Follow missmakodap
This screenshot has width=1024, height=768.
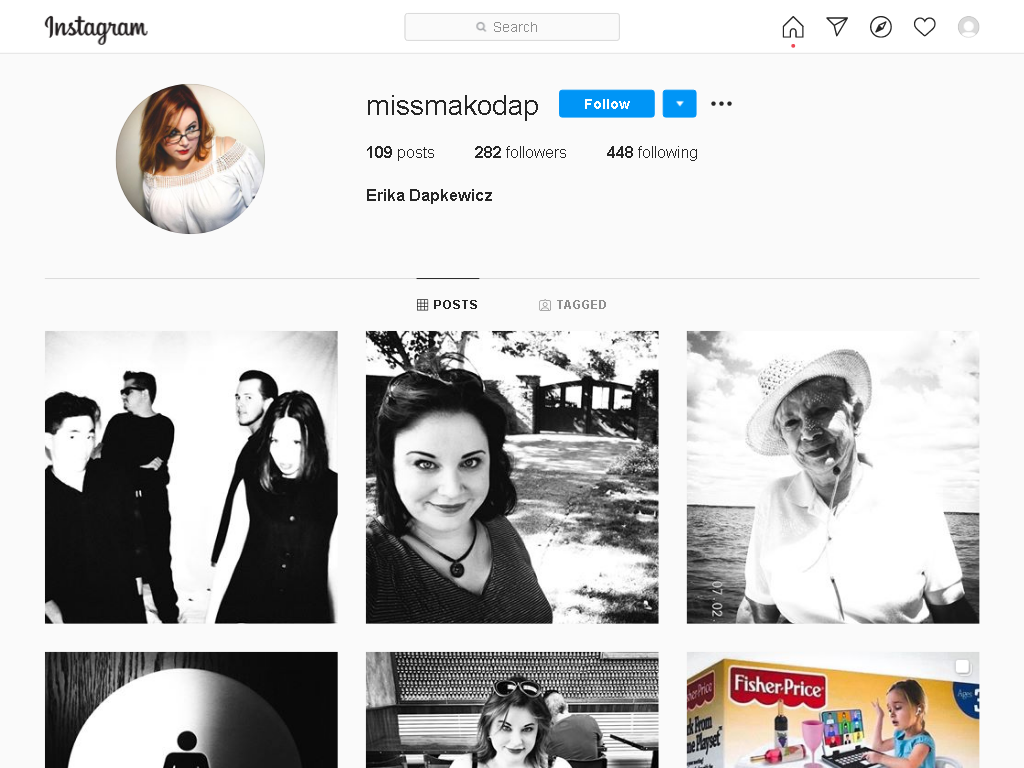pos(607,104)
